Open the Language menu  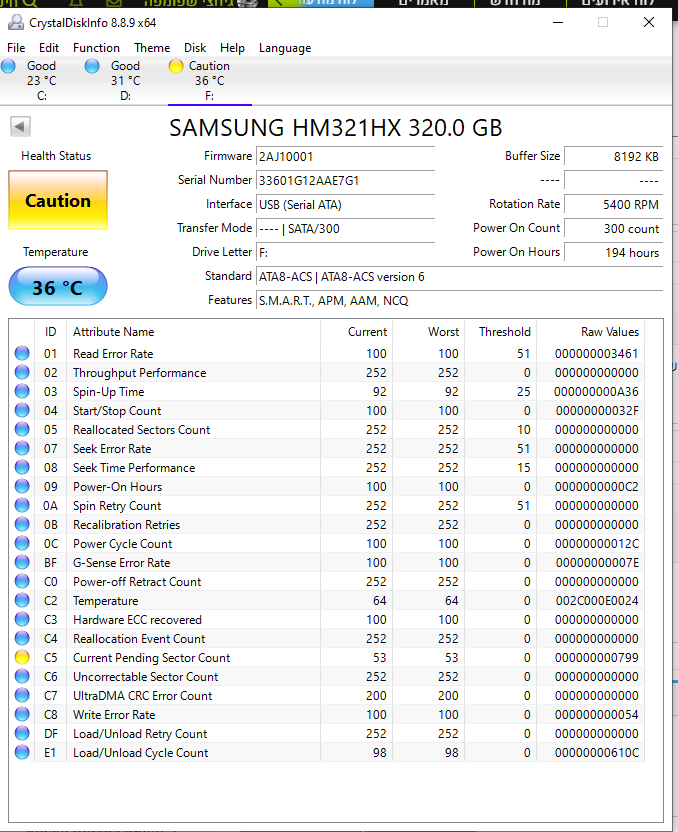285,48
